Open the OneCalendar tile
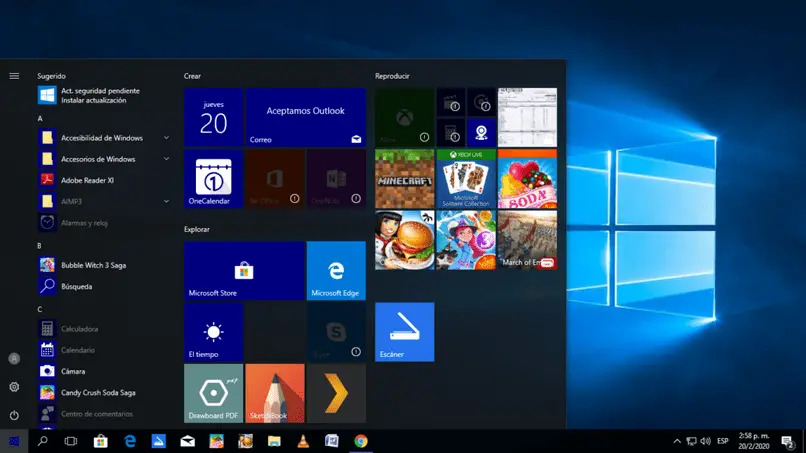 (213, 178)
